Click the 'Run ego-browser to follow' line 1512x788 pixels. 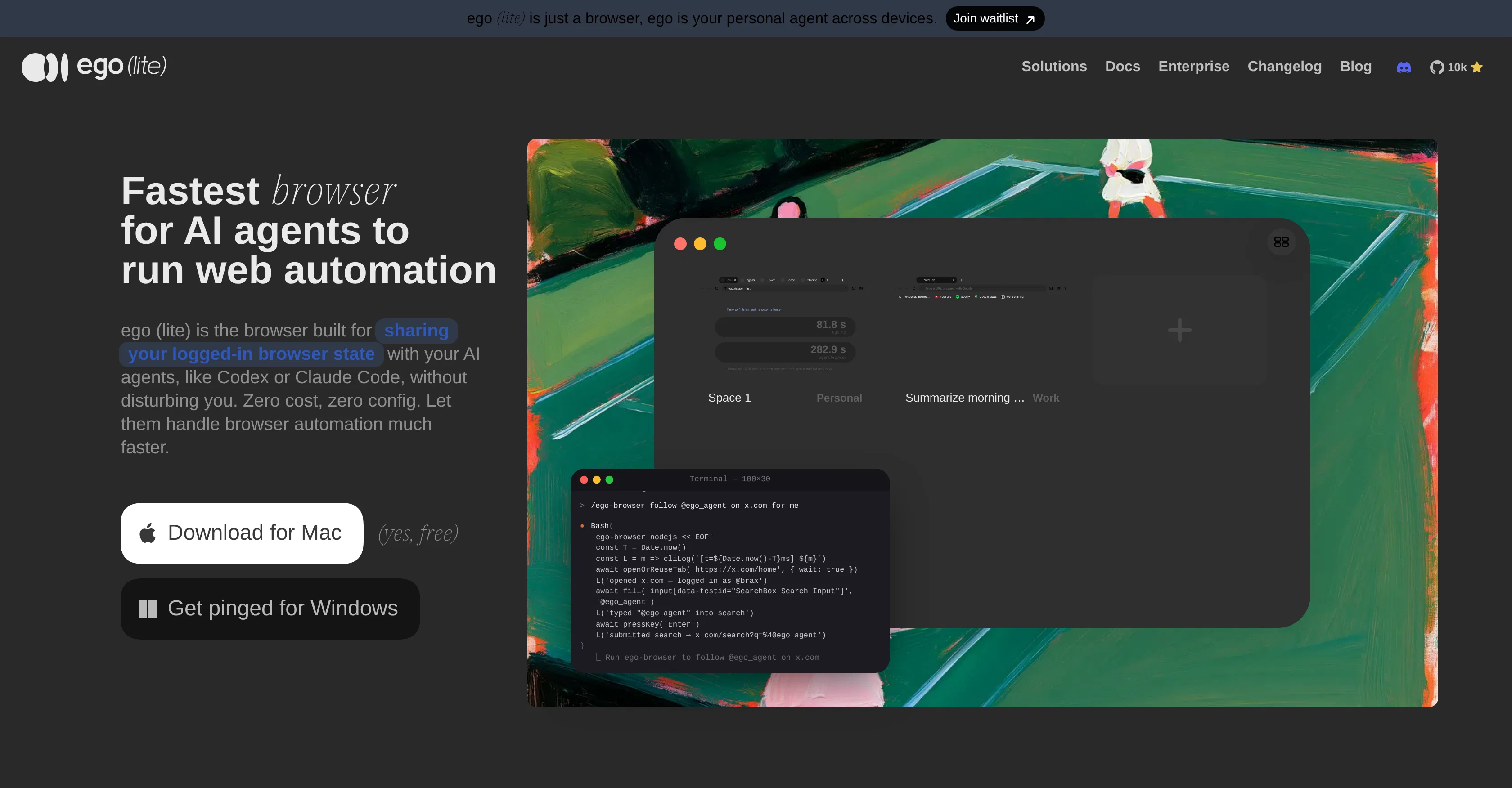point(712,657)
